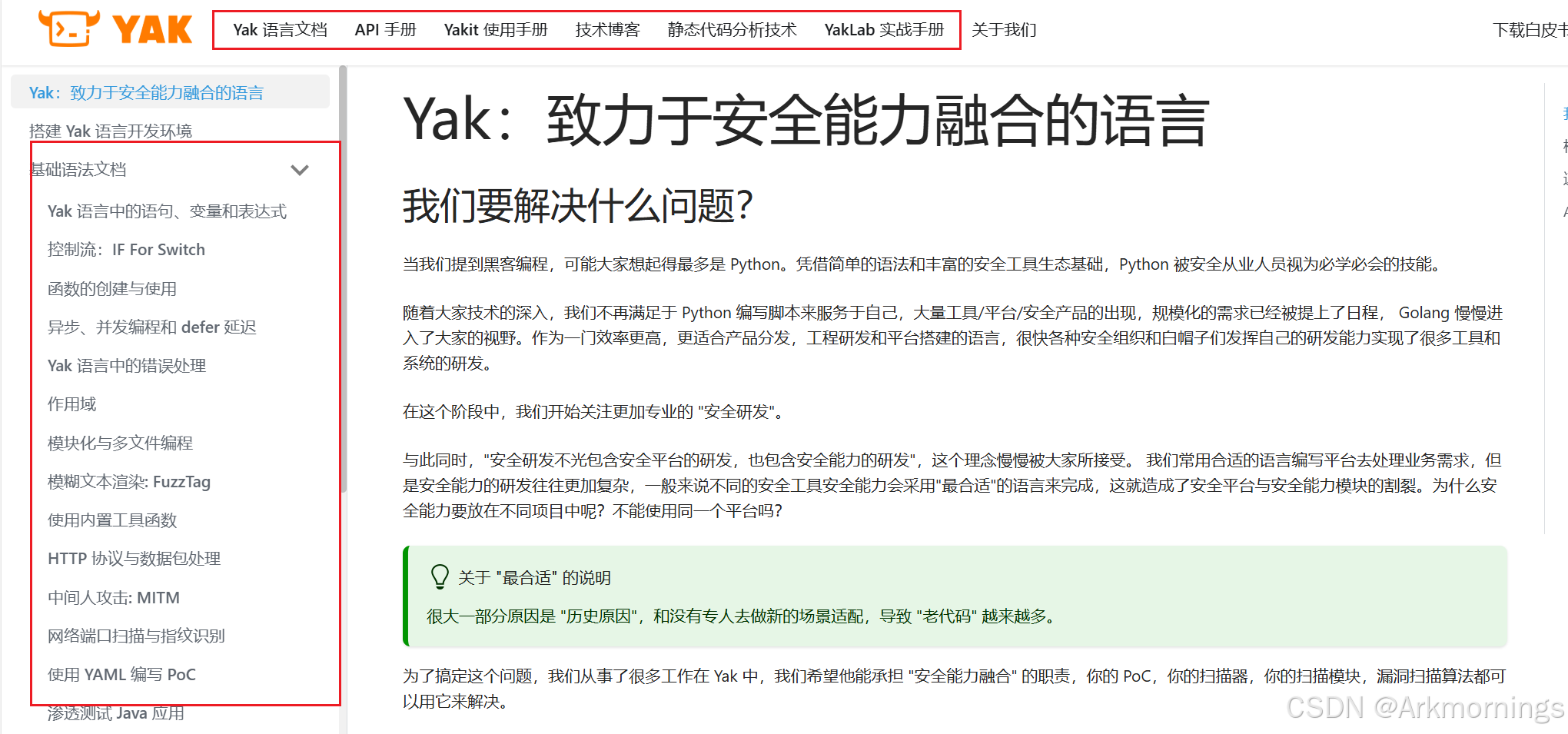Open the 函数的创建与使用 page
Viewport: 1568px width, 734px height.
(x=111, y=288)
